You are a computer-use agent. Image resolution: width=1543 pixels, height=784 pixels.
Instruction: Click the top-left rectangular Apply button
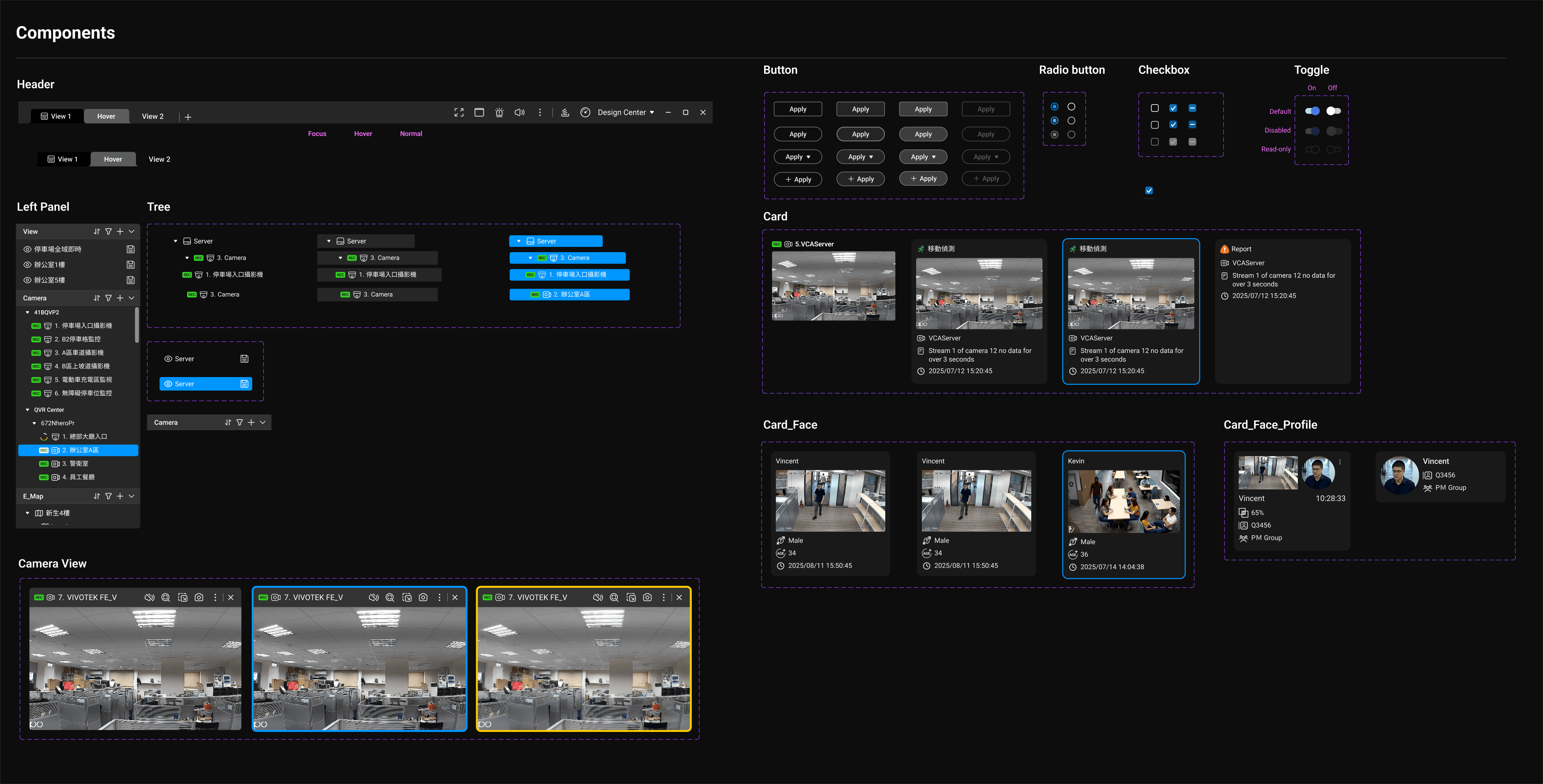797,109
